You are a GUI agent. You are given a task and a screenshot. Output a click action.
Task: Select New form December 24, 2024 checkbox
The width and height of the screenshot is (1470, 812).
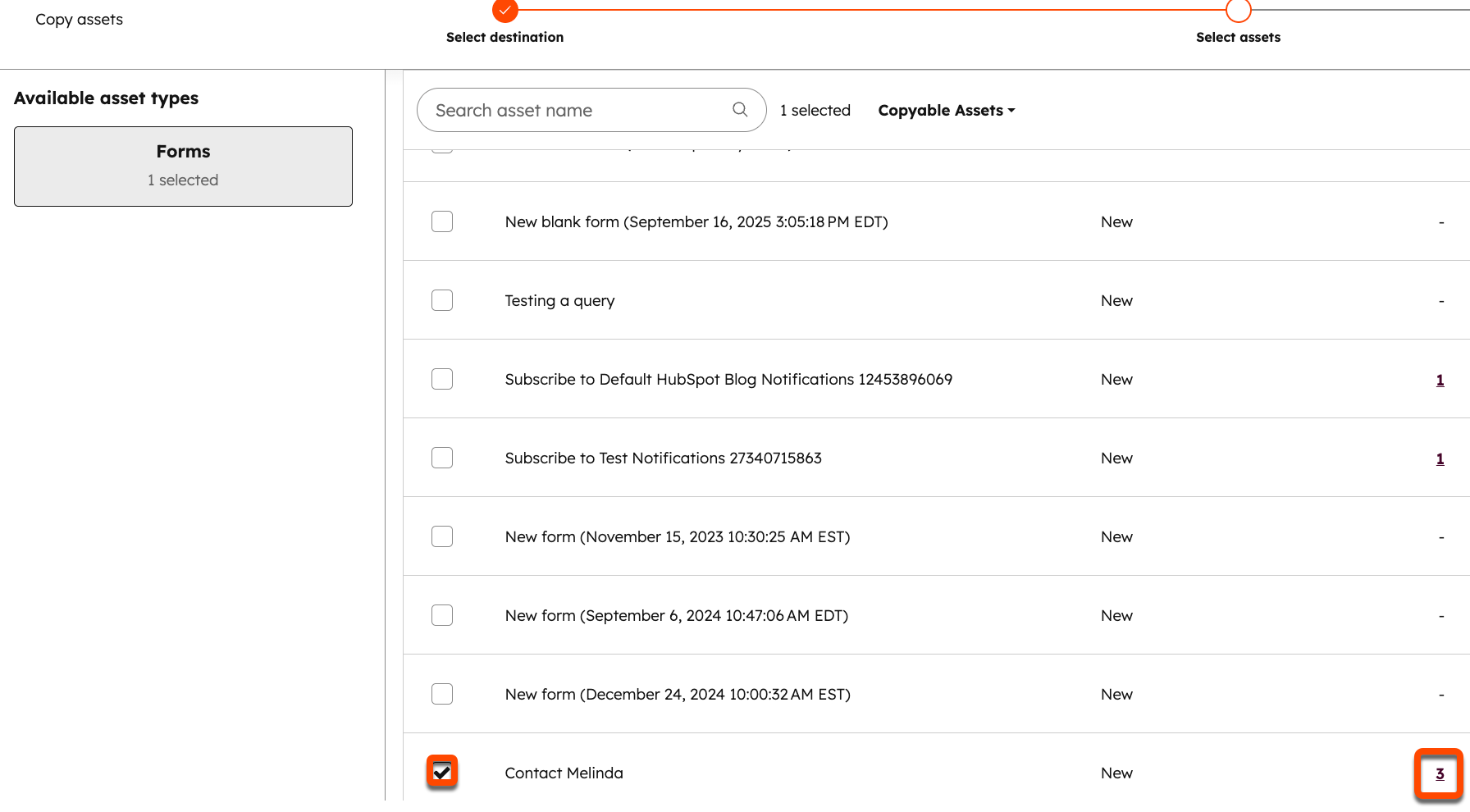(x=442, y=694)
